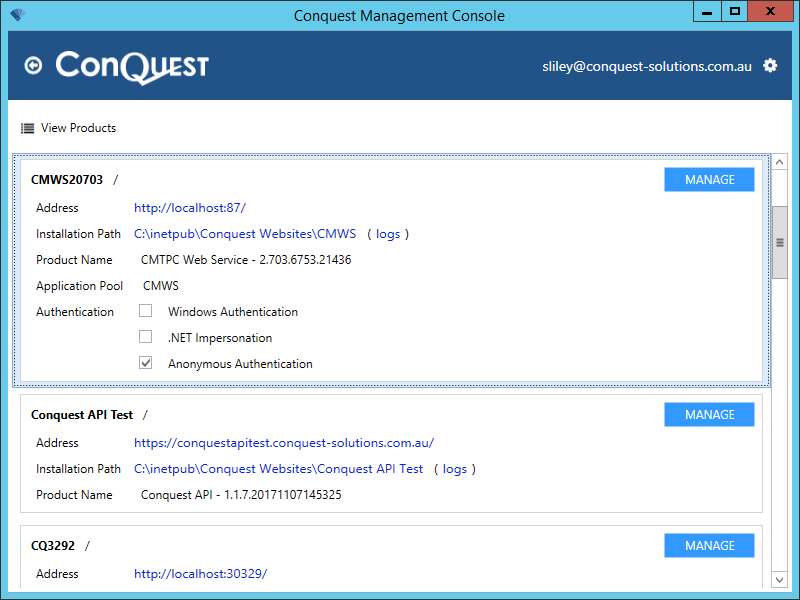The image size is (800, 600).
Task: Click the vertical scrollbar thumb
Action: [779, 242]
